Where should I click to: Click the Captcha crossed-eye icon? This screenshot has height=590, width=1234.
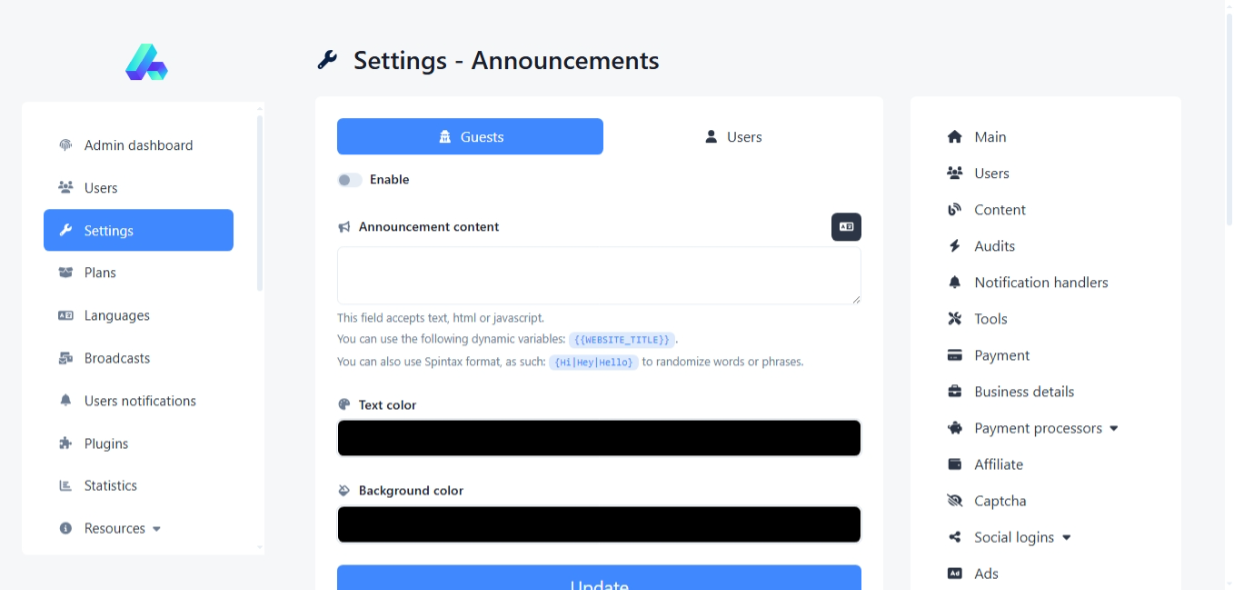(954, 501)
